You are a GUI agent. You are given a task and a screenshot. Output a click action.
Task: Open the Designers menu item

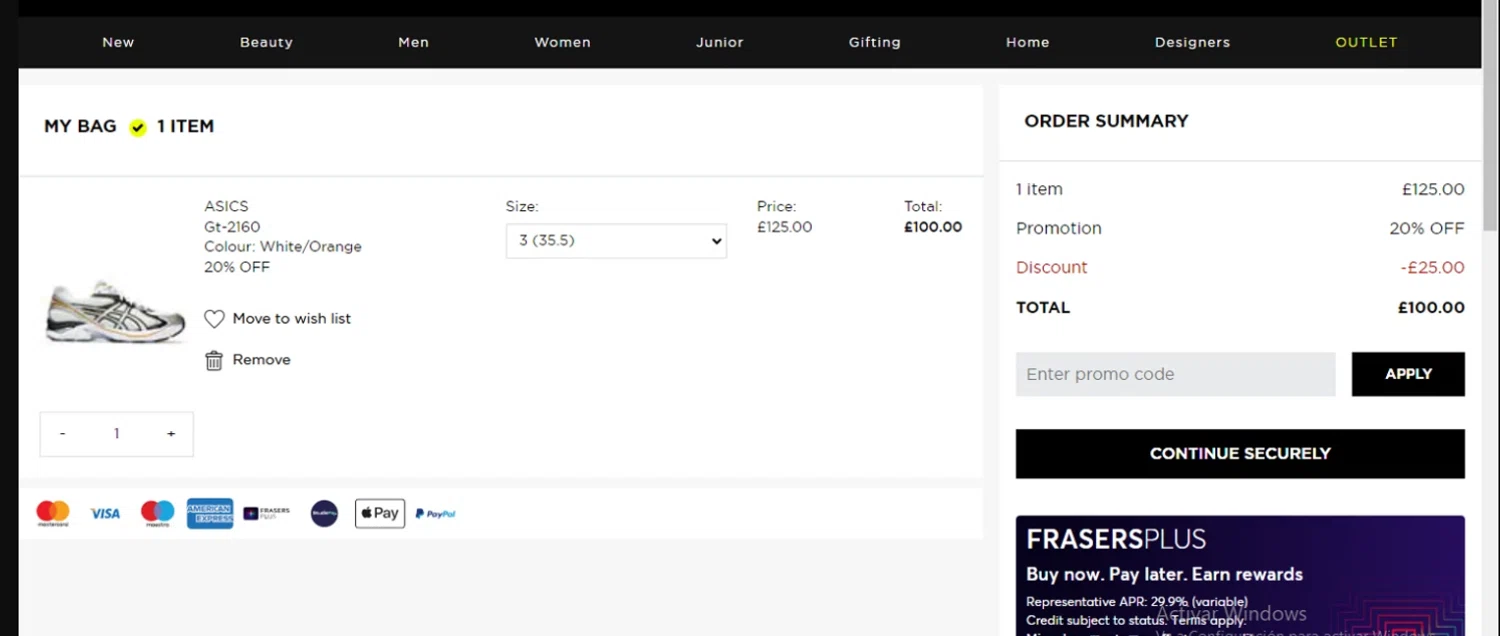coord(1192,42)
